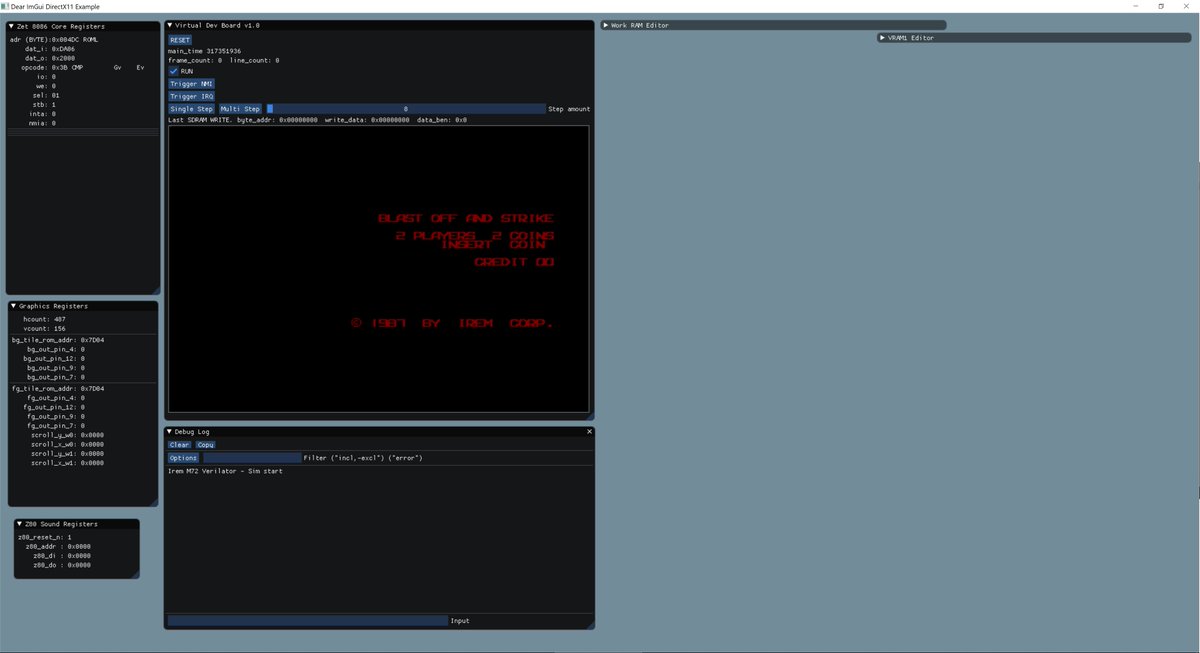Click the 'frame_count: 0' text

coord(195,61)
